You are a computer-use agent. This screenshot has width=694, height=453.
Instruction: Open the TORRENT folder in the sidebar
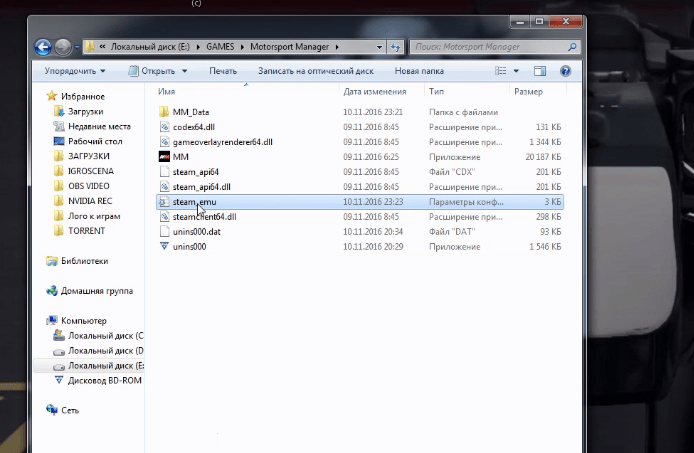pos(86,231)
